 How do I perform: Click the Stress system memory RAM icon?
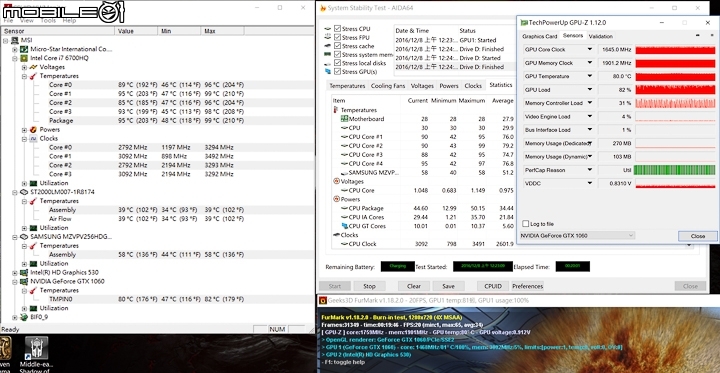coord(327,55)
